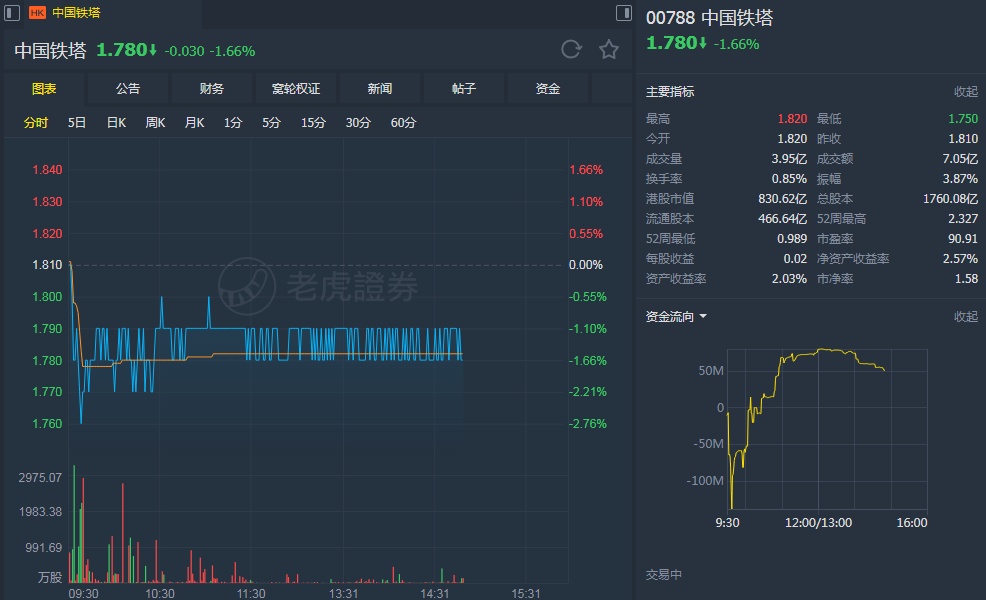Screen dimensions: 986x600
Task: Open the 资金流向 dropdown arrow
Action: (703, 316)
